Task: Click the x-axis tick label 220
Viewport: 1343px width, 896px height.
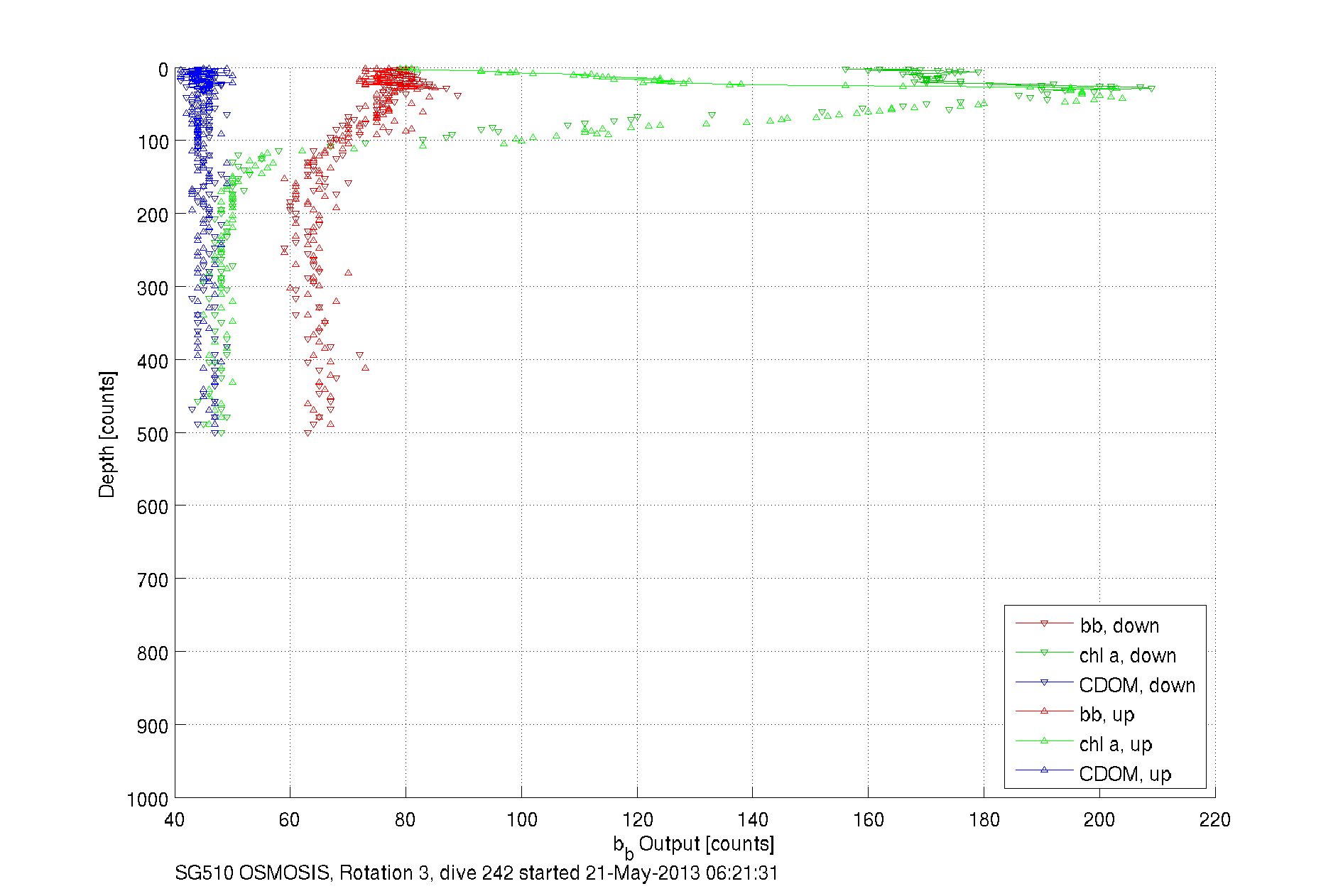Action: pyautogui.click(x=1215, y=820)
